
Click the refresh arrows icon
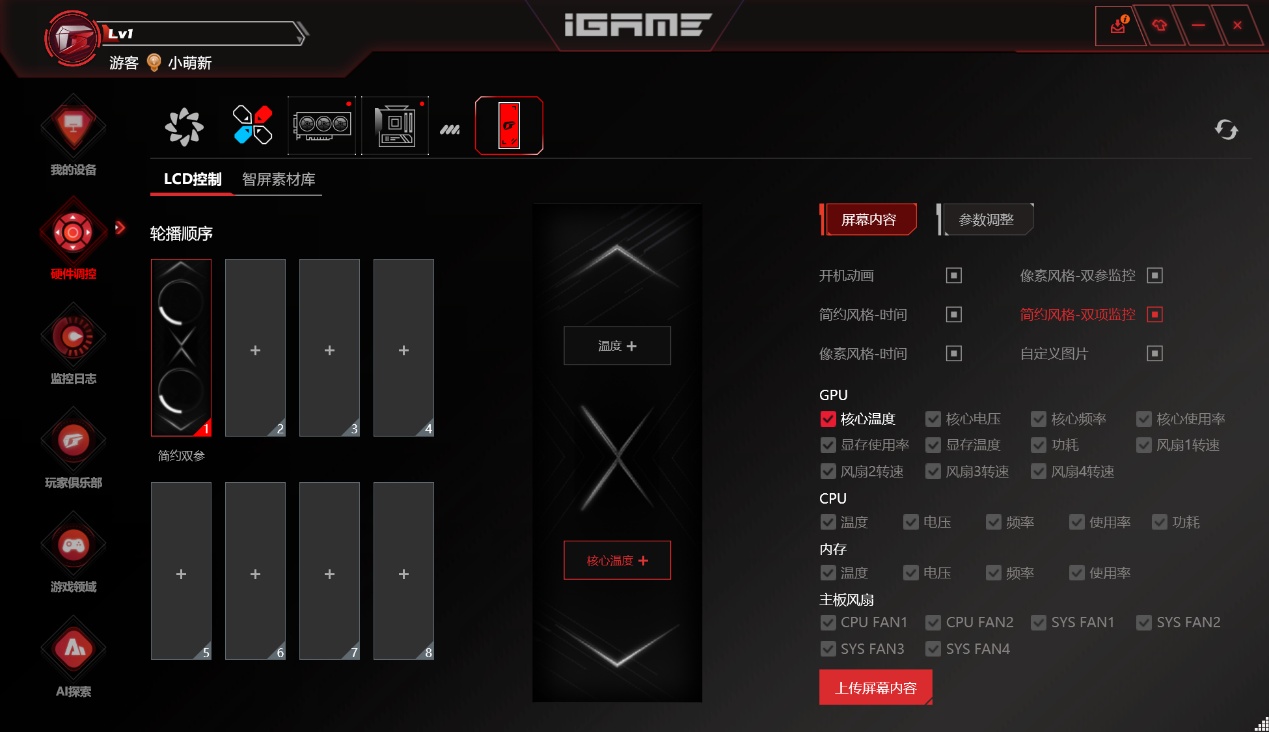(1227, 129)
